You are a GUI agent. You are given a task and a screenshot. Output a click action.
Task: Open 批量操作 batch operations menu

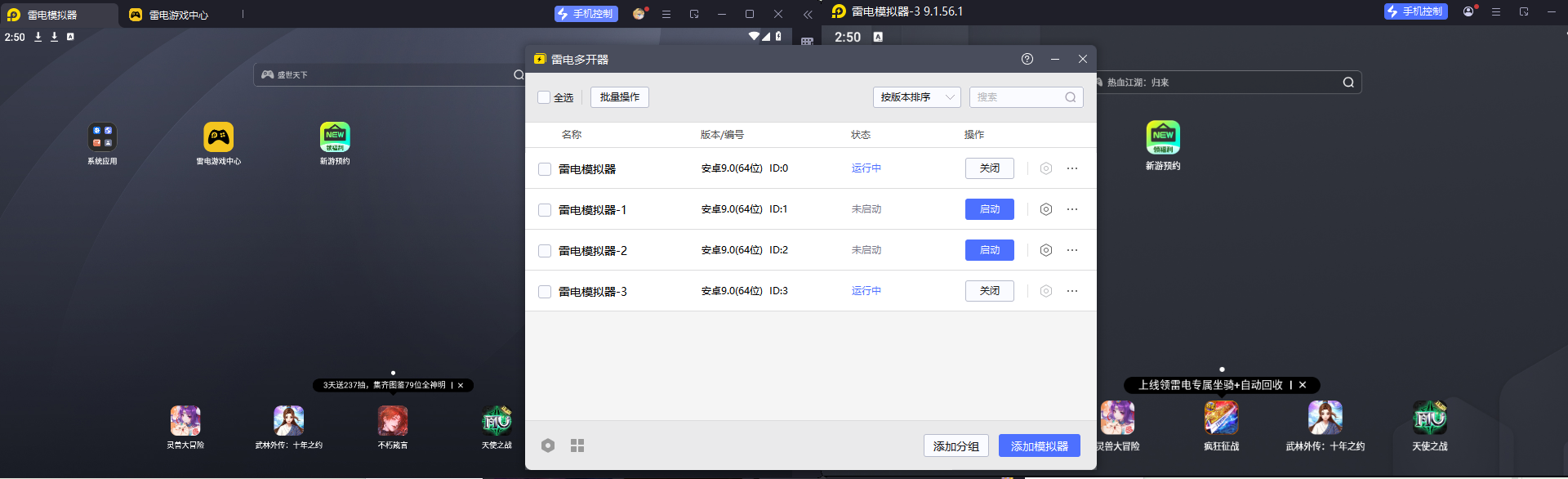coord(619,97)
